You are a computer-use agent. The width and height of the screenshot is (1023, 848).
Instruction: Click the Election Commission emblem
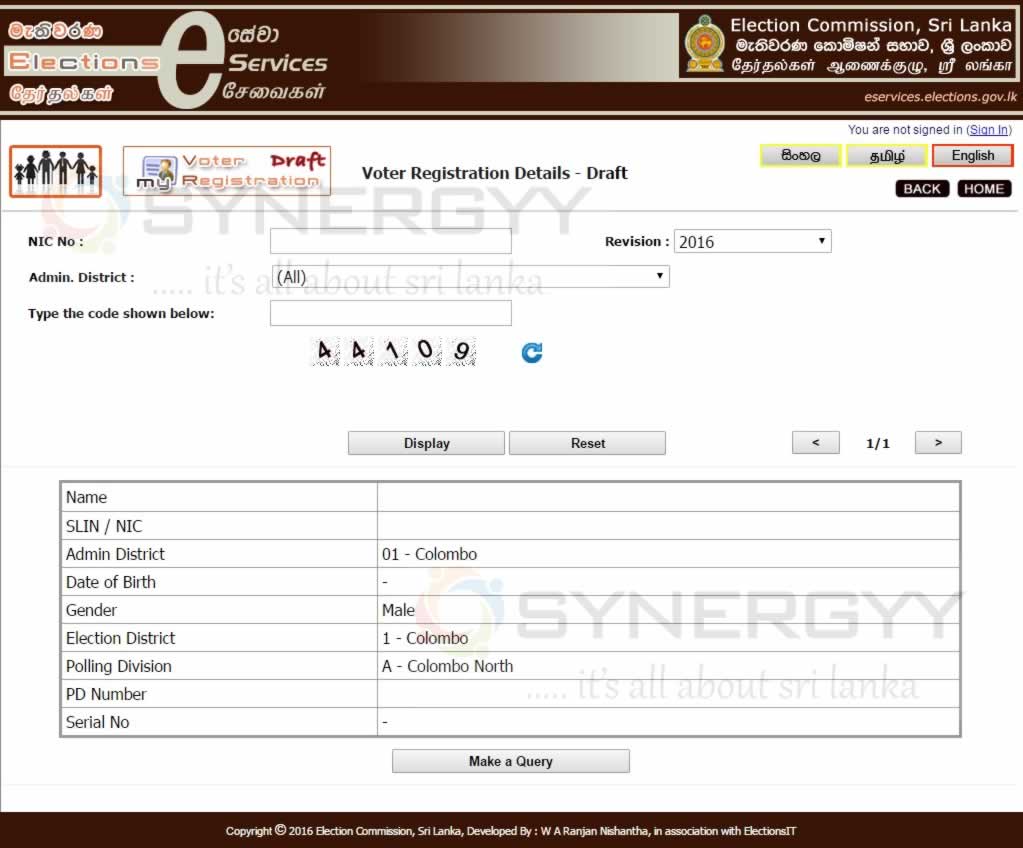tap(704, 45)
